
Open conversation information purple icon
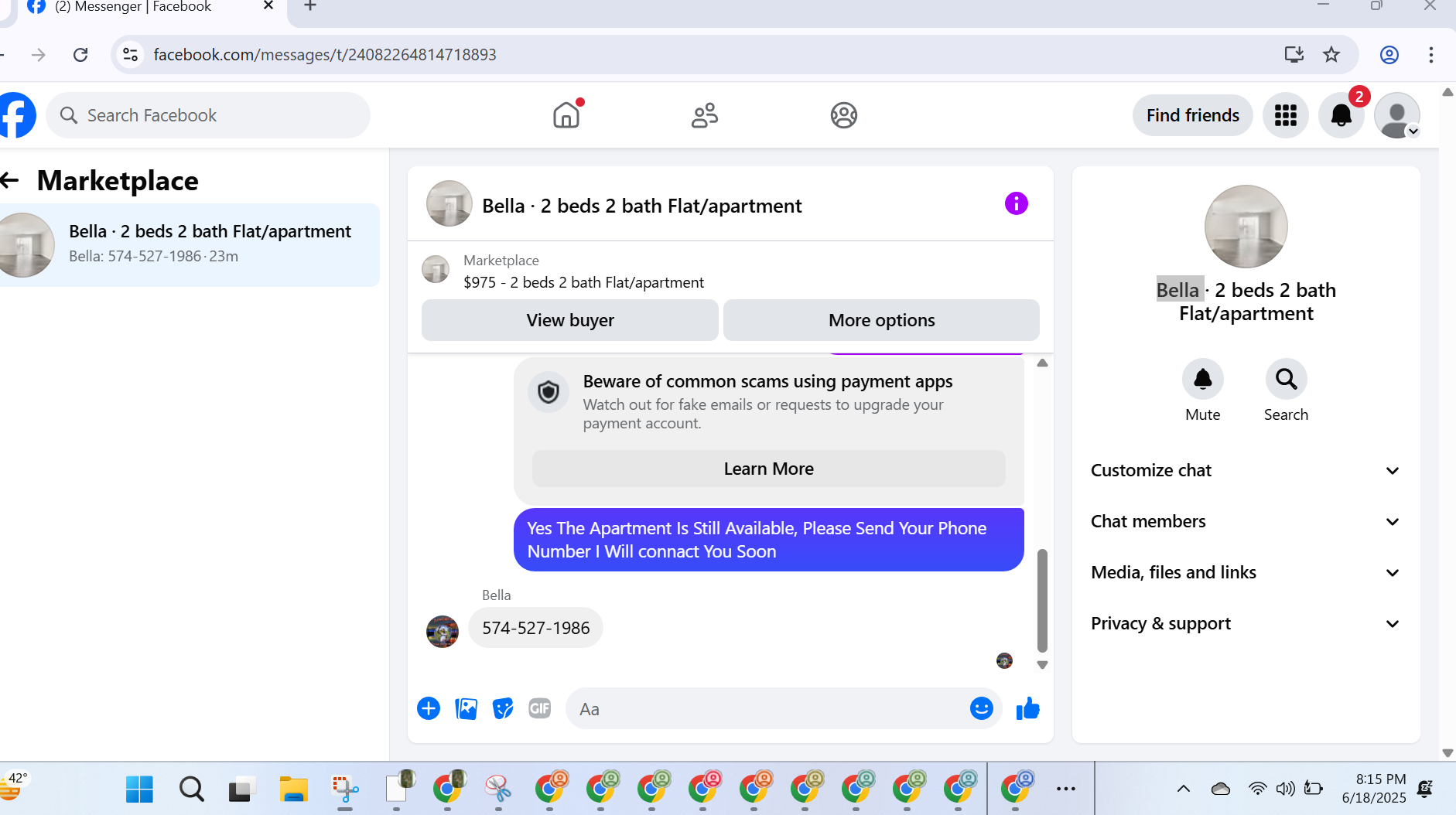(x=1017, y=203)
